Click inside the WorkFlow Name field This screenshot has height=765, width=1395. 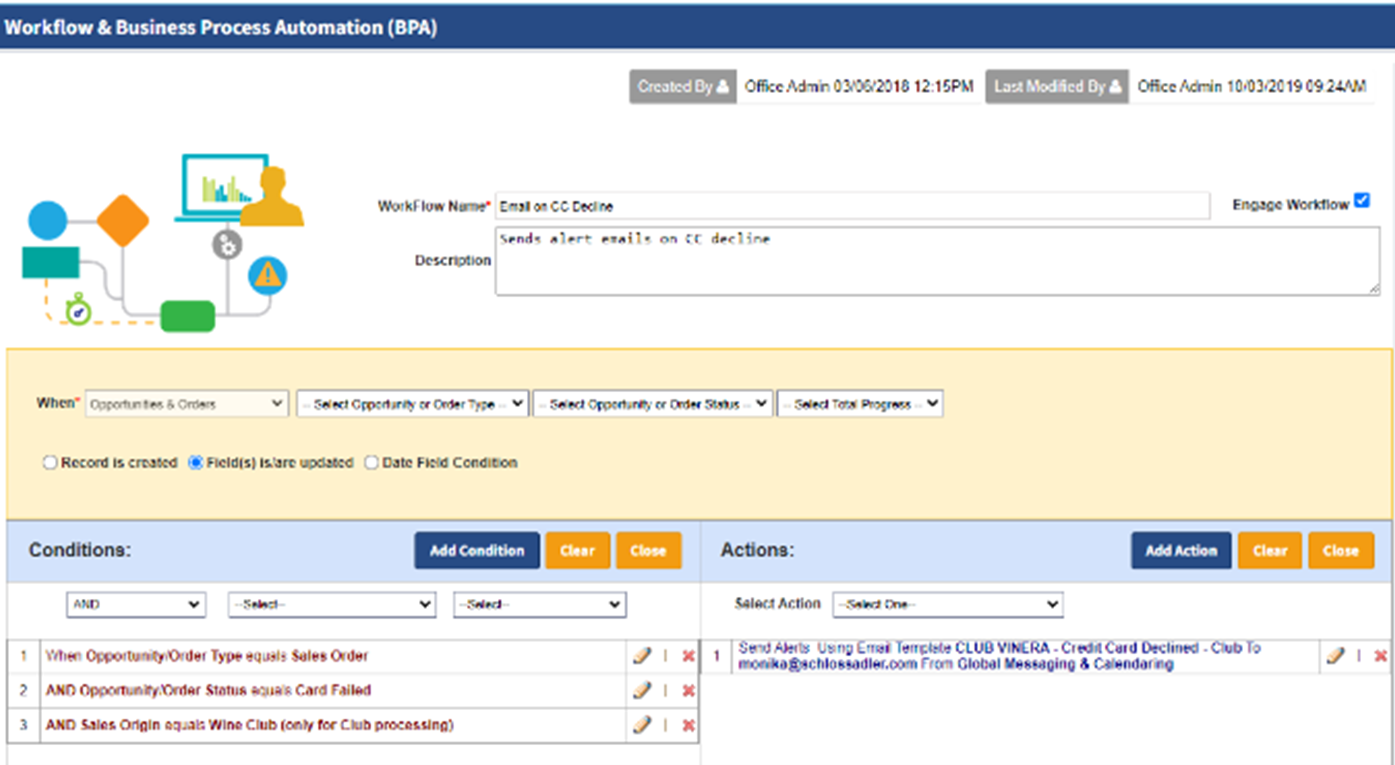point(850,205)
